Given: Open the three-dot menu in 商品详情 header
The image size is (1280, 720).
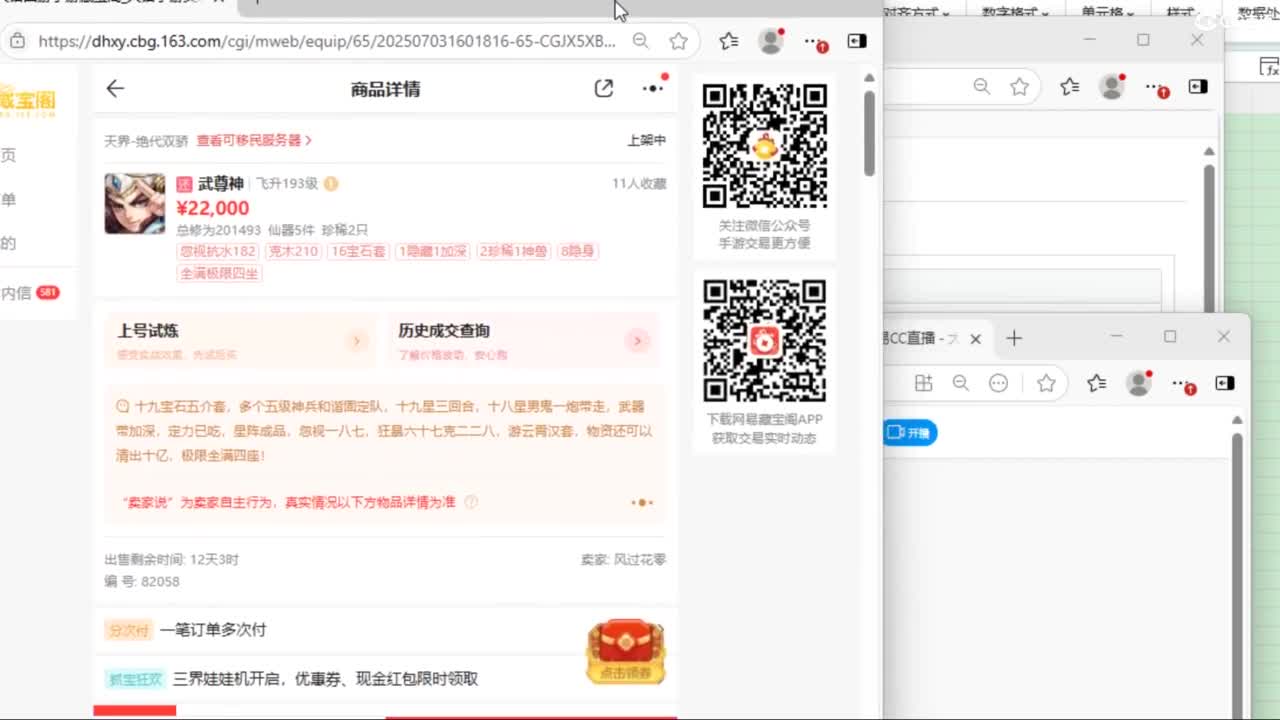Looking at the screenshot, I should pyautogui.click(x=653, y=88).
